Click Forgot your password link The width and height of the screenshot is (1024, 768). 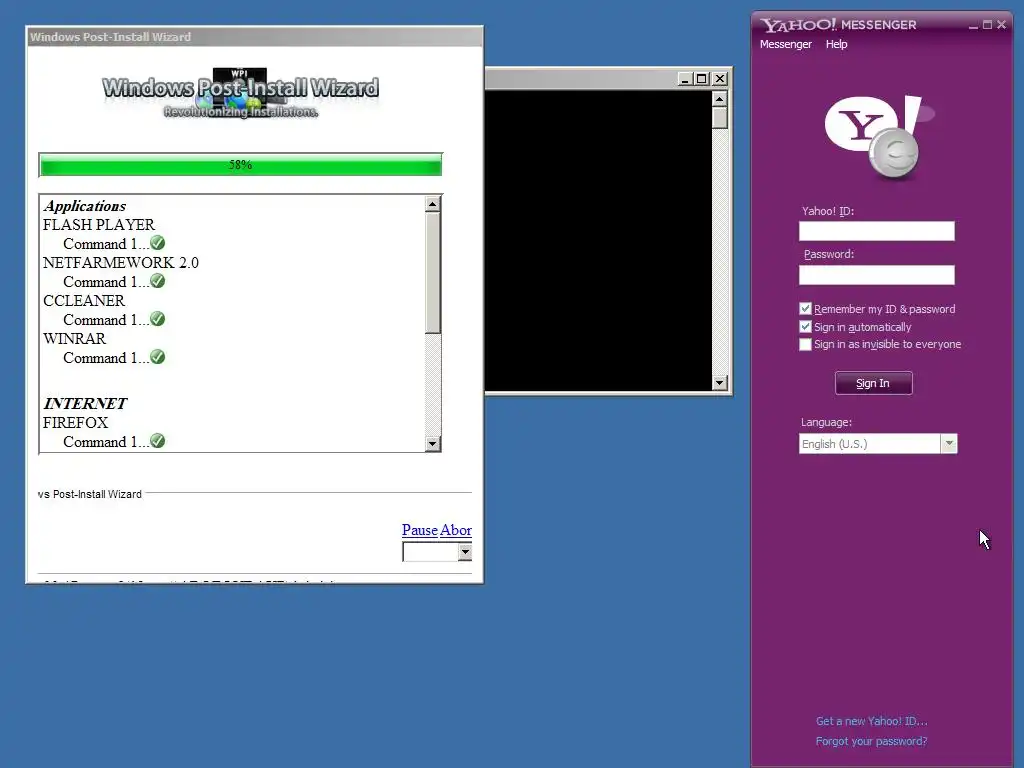(x=871, y=741)
